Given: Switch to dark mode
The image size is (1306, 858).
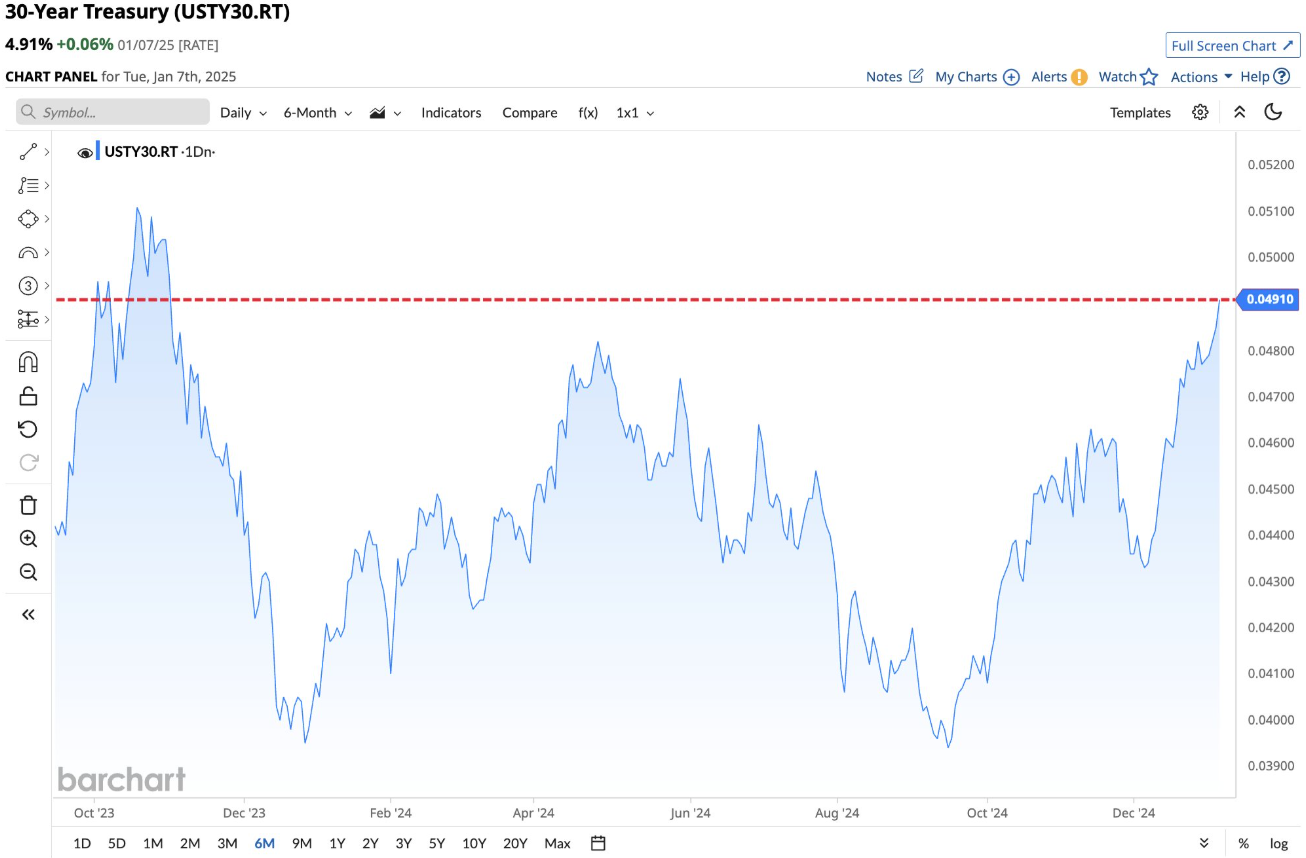Looking at the screenshot, I should (1273, 112).
